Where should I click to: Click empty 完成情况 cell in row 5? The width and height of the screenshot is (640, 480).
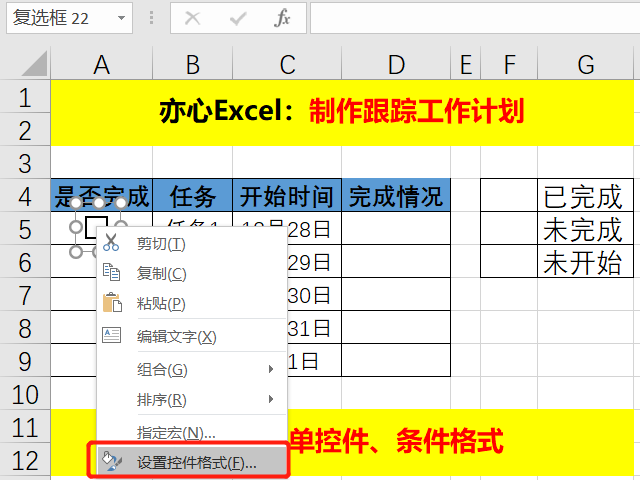(x=396, y=229)
